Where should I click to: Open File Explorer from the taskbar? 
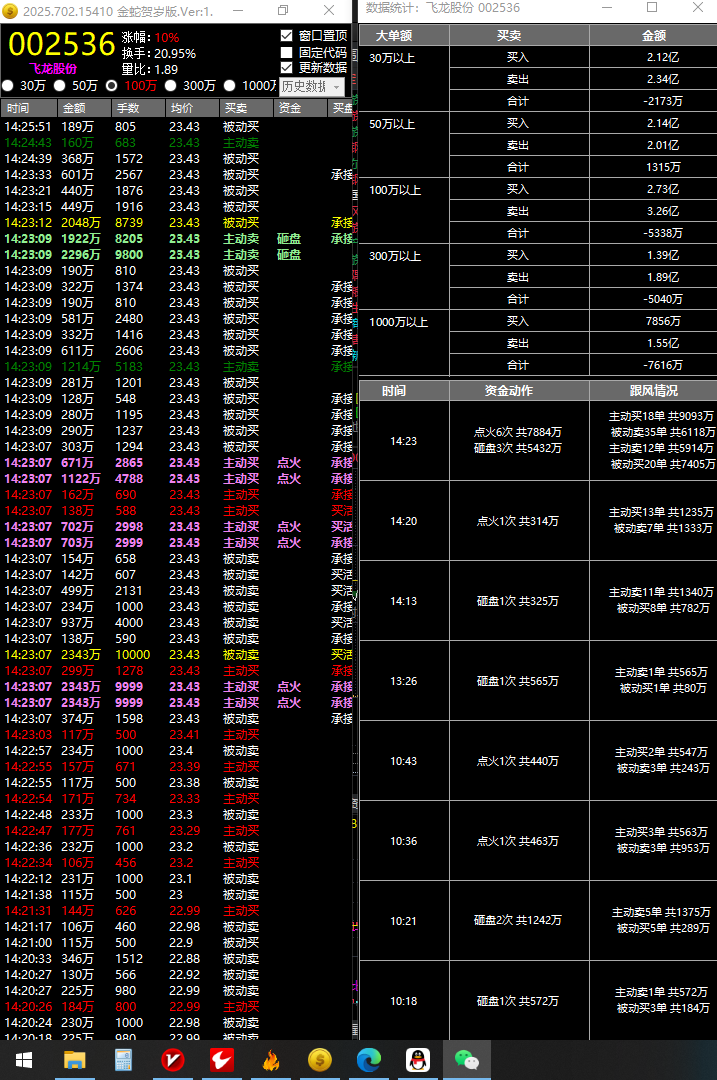[x=74, y=1059]
